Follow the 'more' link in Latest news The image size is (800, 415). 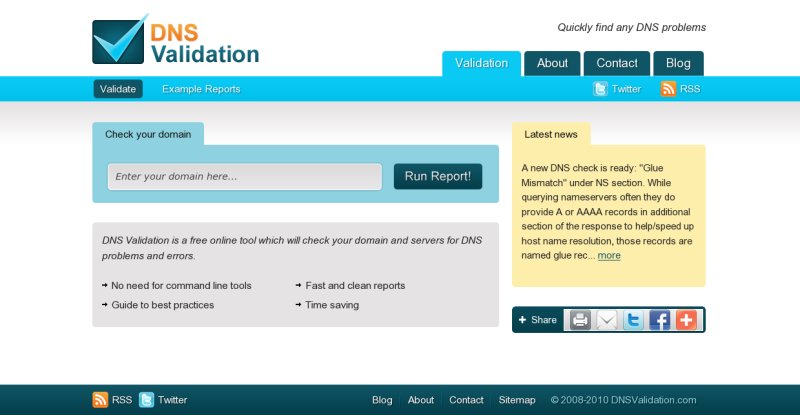pos(609,255)
